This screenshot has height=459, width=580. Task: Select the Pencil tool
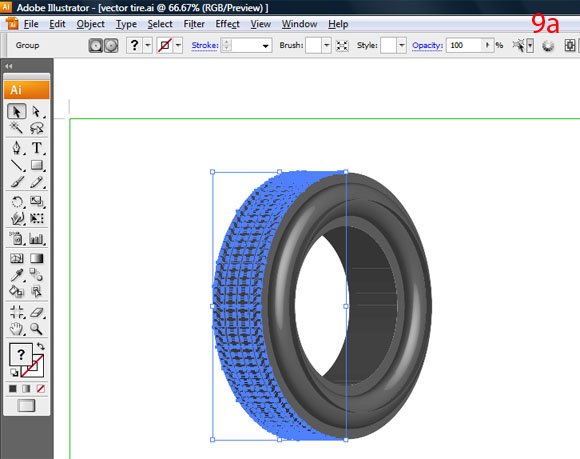[x=37, y=182]
